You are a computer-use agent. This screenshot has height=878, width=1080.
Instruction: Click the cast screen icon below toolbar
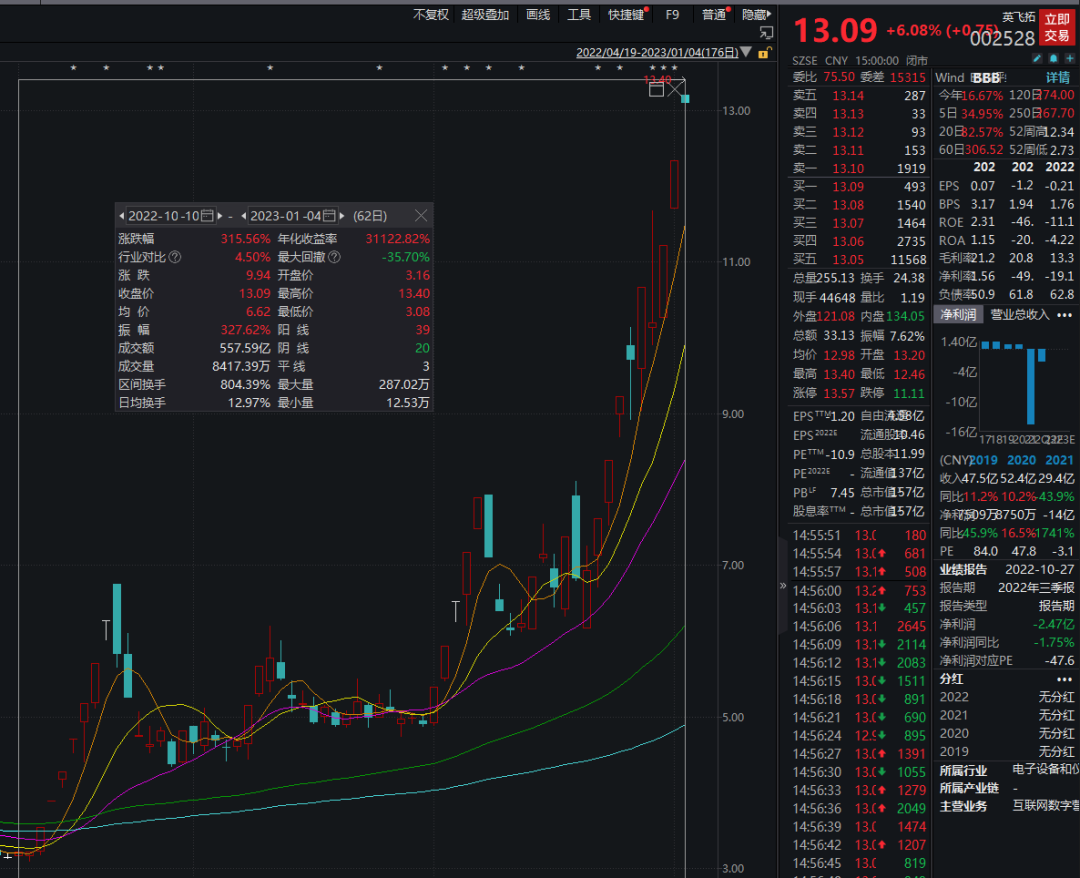(766, 33)
